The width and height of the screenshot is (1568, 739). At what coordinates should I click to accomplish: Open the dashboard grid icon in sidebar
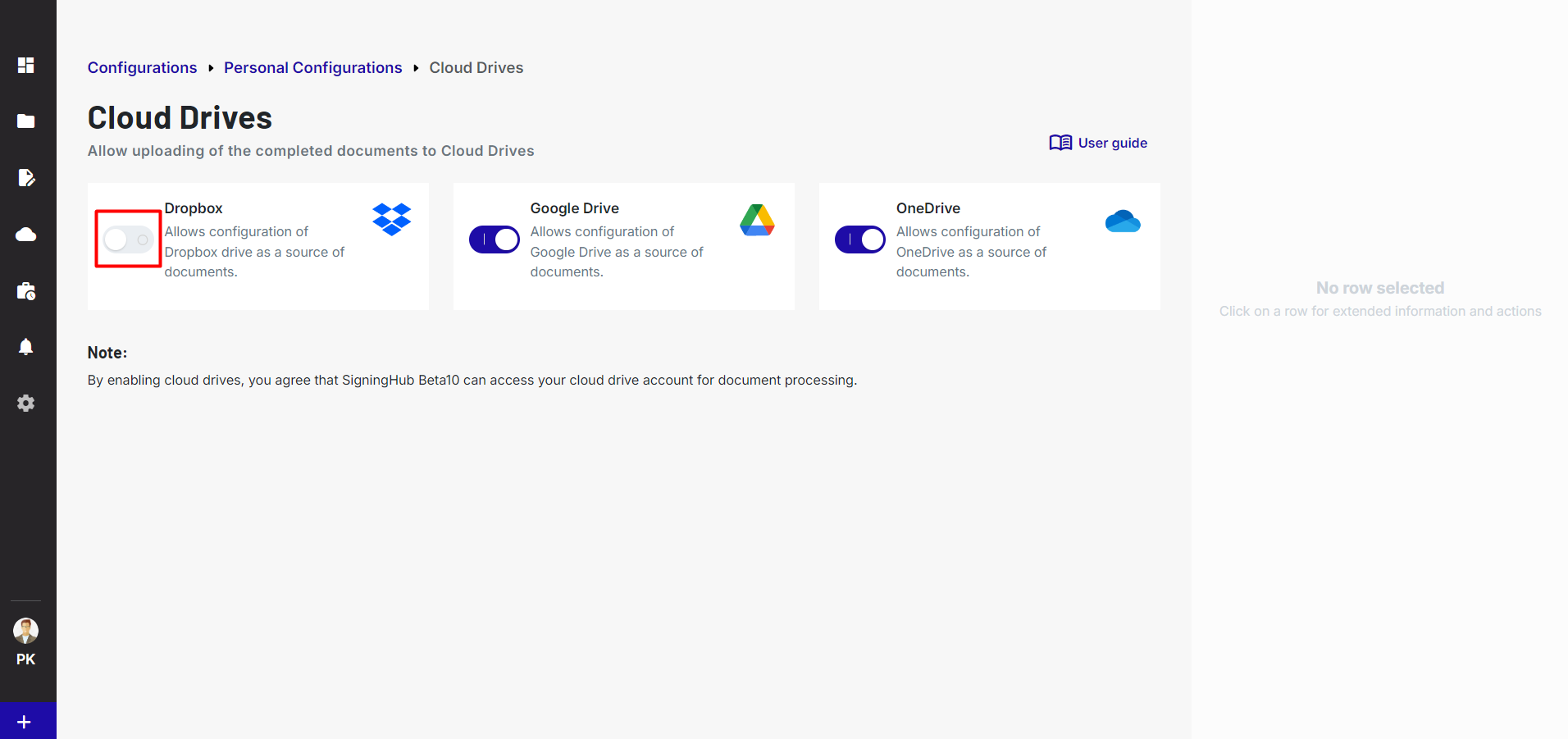click(x=26, y=65)
